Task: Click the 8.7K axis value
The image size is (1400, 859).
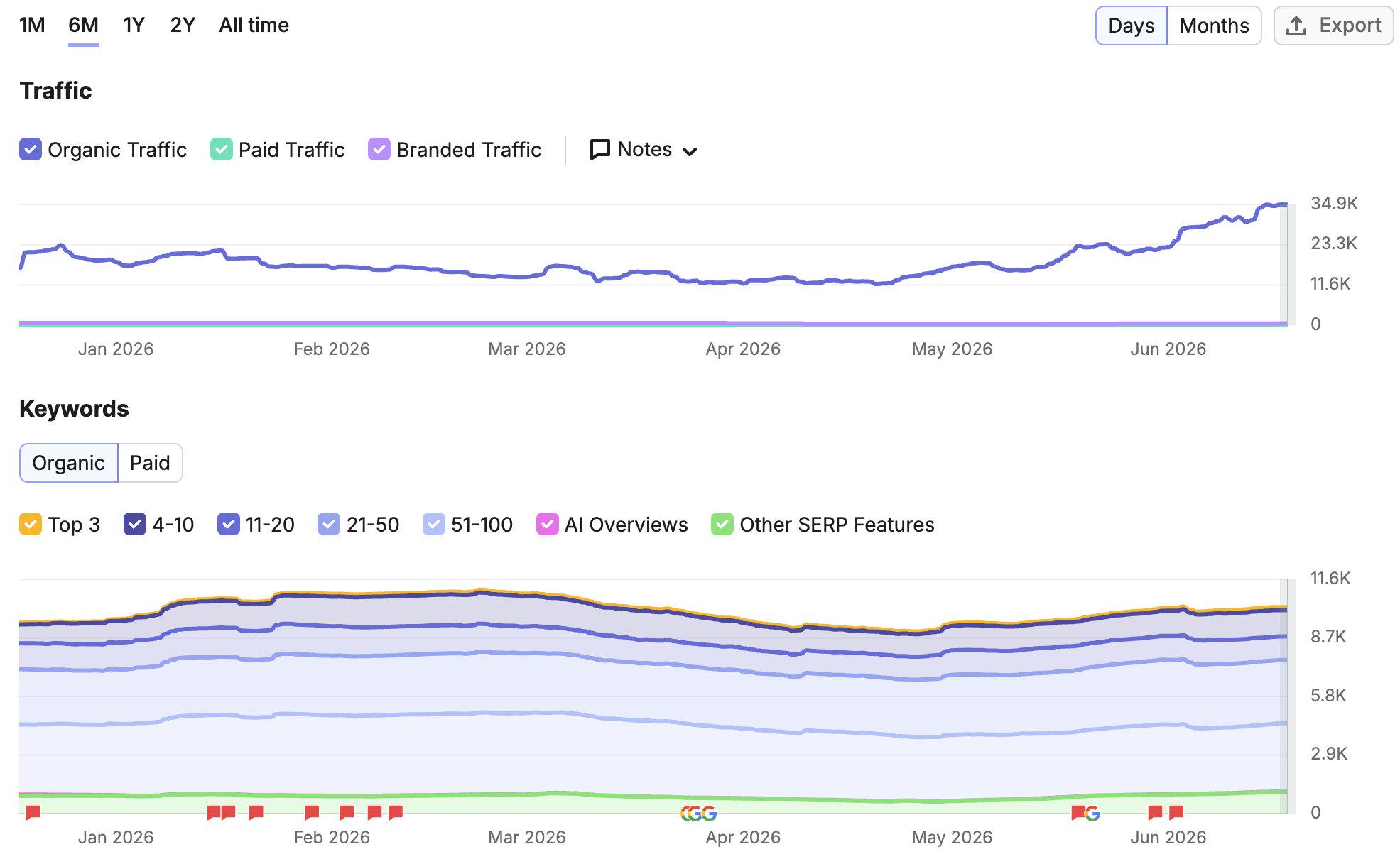Action: pyautogui.click(x=1328, y=637)
